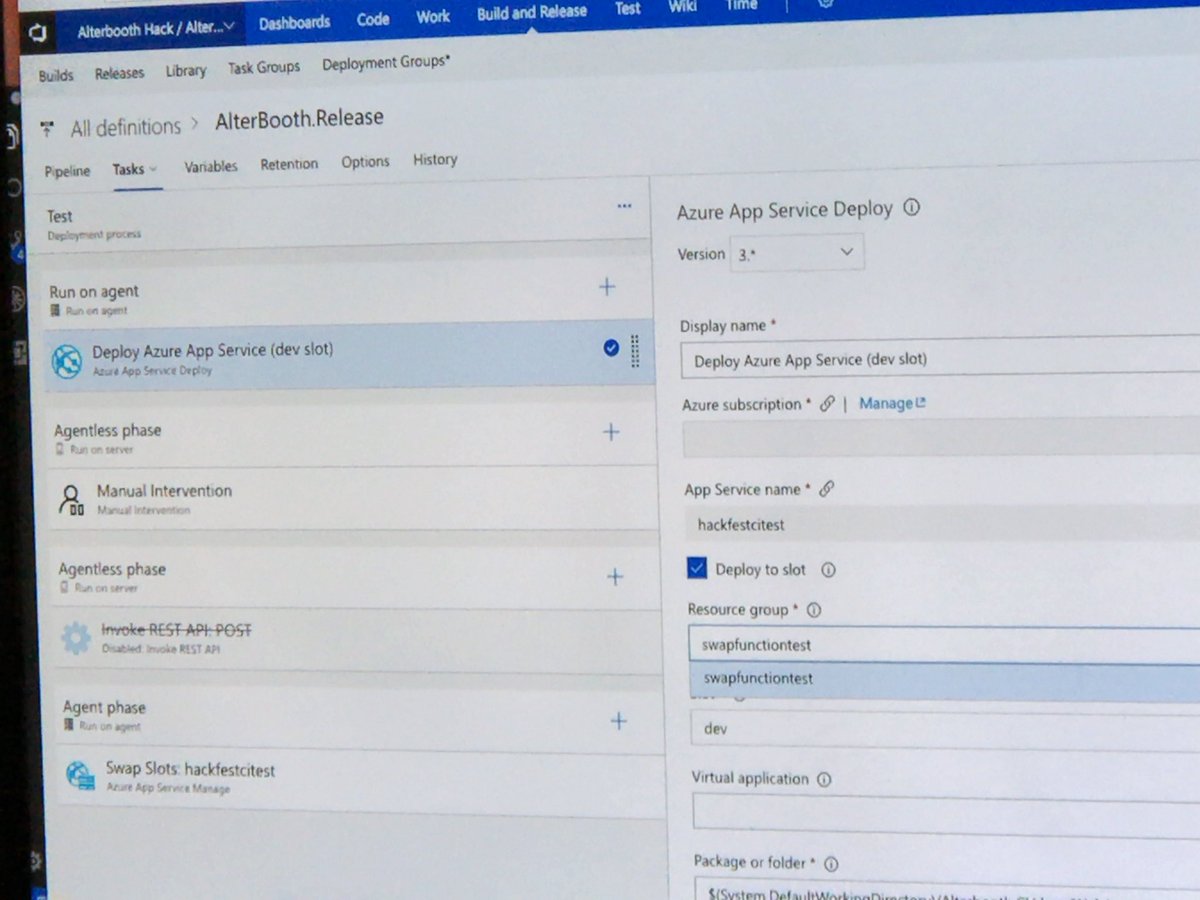The height and width of the screenshot is (900, 1200).
Task: Click the VSTS logo icon
Action: [37, 34]
